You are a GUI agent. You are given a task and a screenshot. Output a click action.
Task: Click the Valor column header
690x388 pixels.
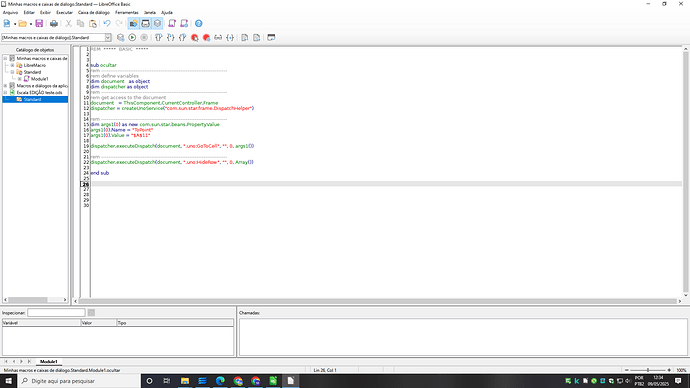click(99, 323)
